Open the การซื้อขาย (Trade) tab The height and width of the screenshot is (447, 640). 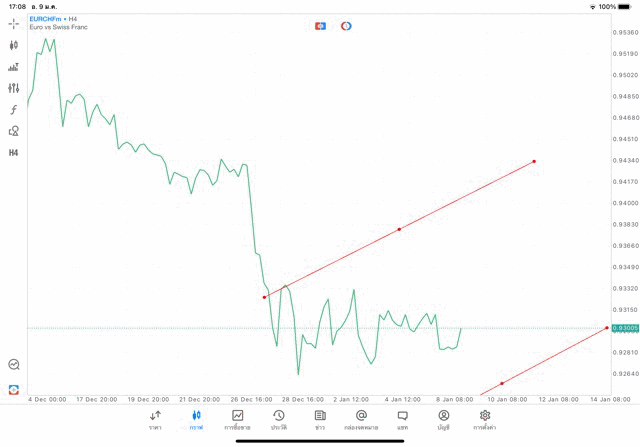click(x=238, y=419)
